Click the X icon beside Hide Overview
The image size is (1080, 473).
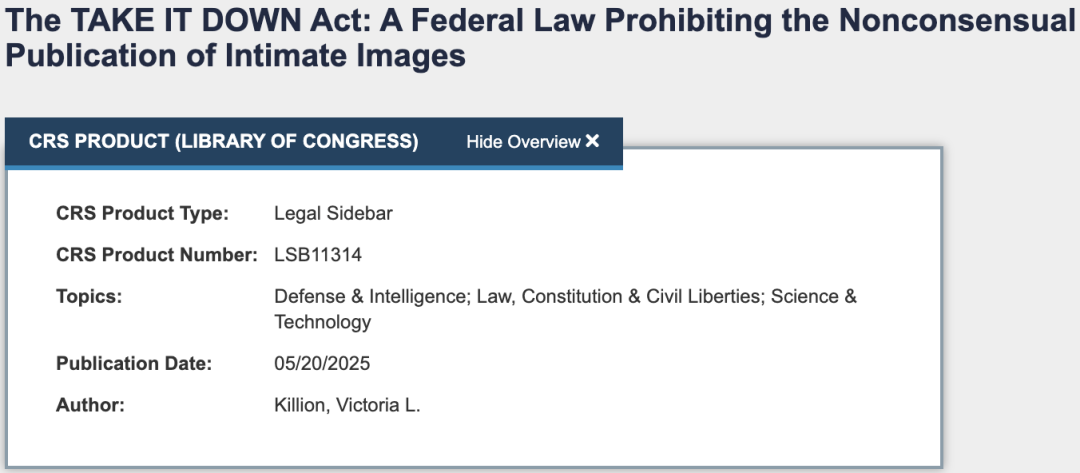coord(593,142)
